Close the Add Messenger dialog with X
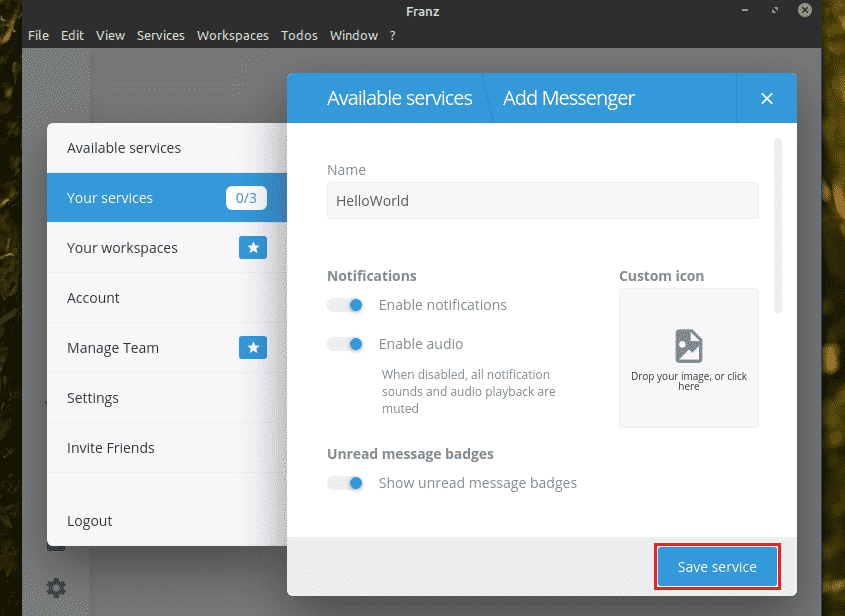This screenshot has height=616, width=845. [x=767, y=98]
